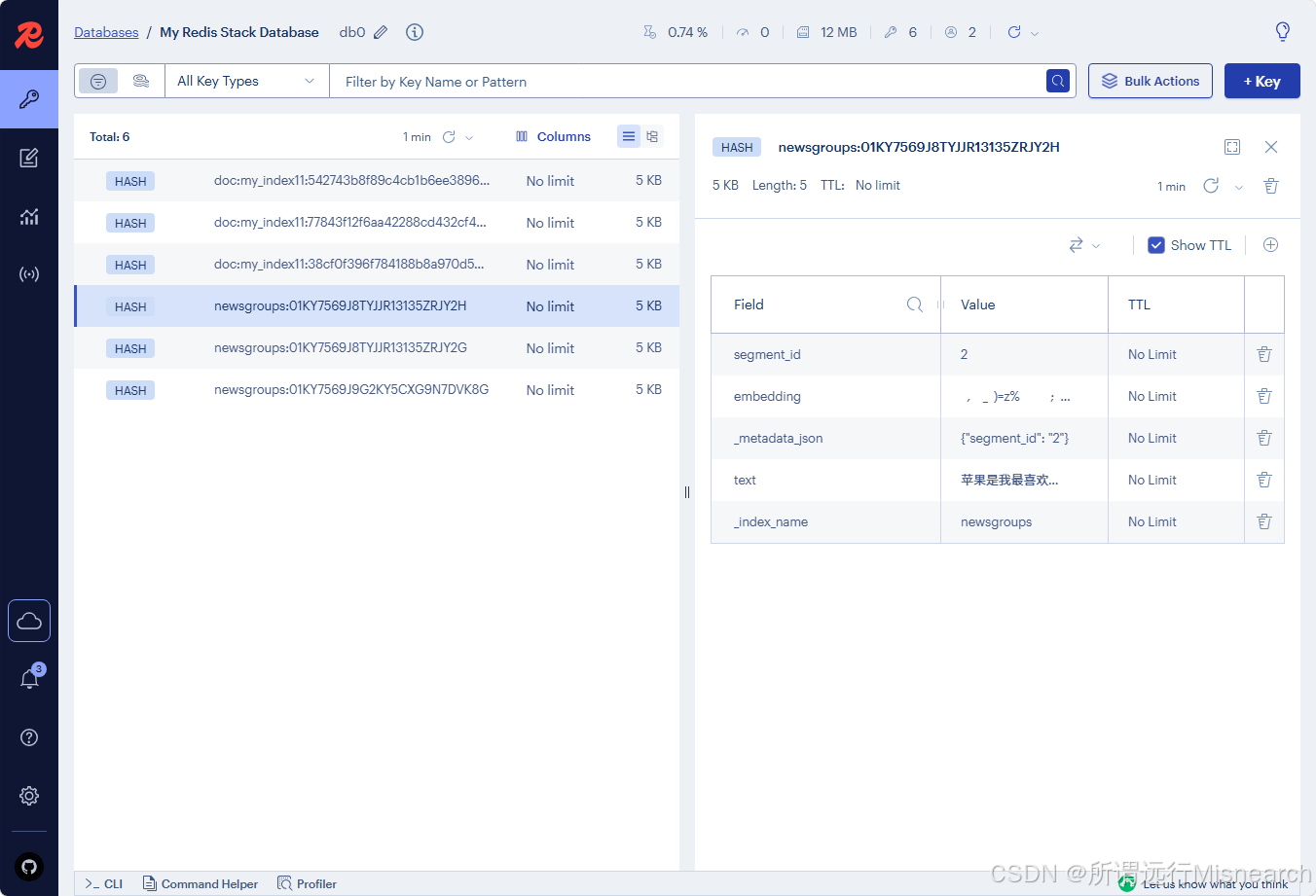The height and width of the screenshot is (896, 1316).
Task: Expand key list auto-refresh options
Action: click(469, 137)
